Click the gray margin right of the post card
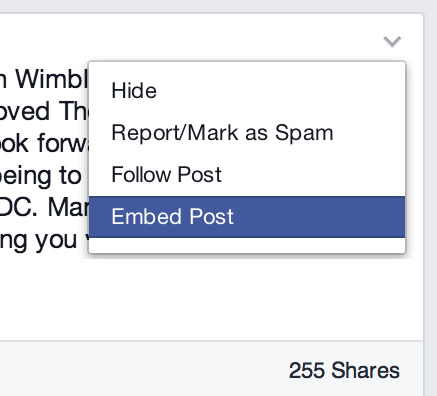The image size is (437, 396). pyautogui.click(x=431, y=200)
